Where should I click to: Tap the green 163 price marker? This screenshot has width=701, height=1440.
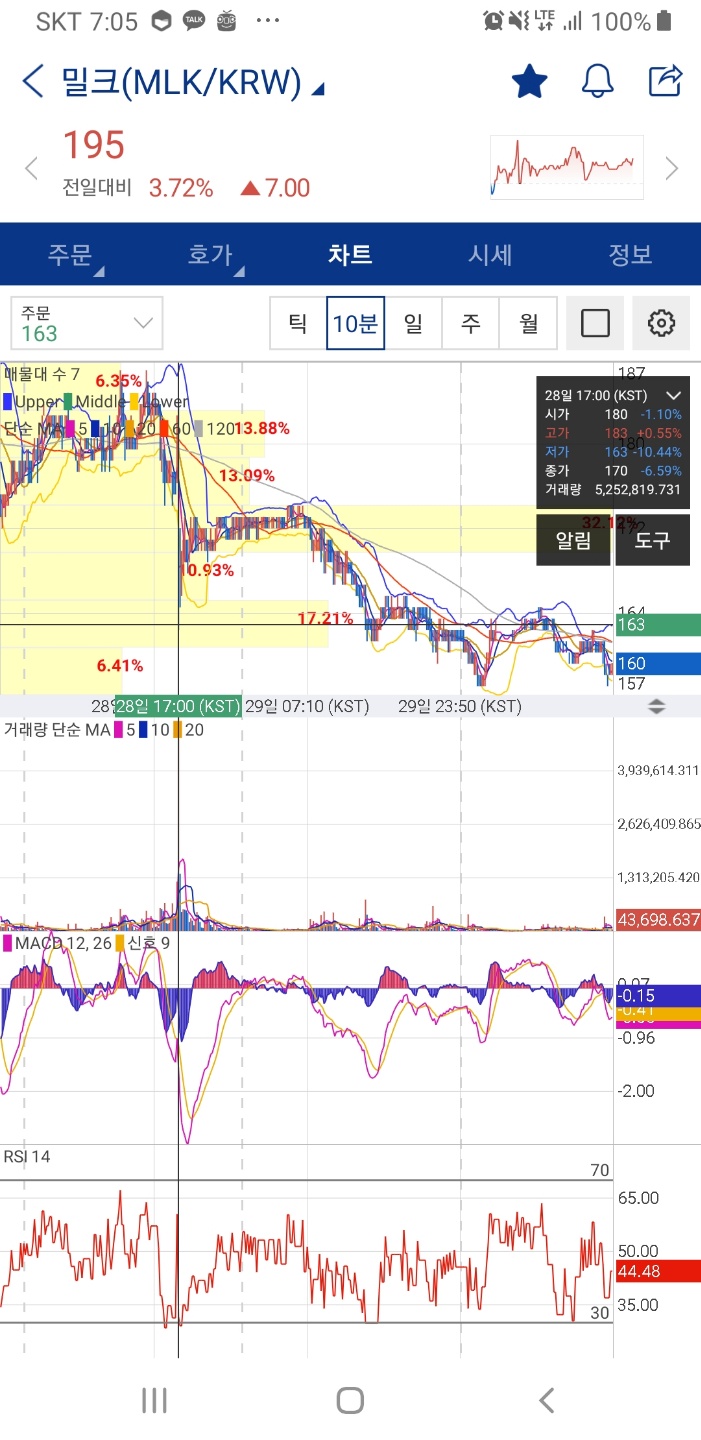[657, 625]
